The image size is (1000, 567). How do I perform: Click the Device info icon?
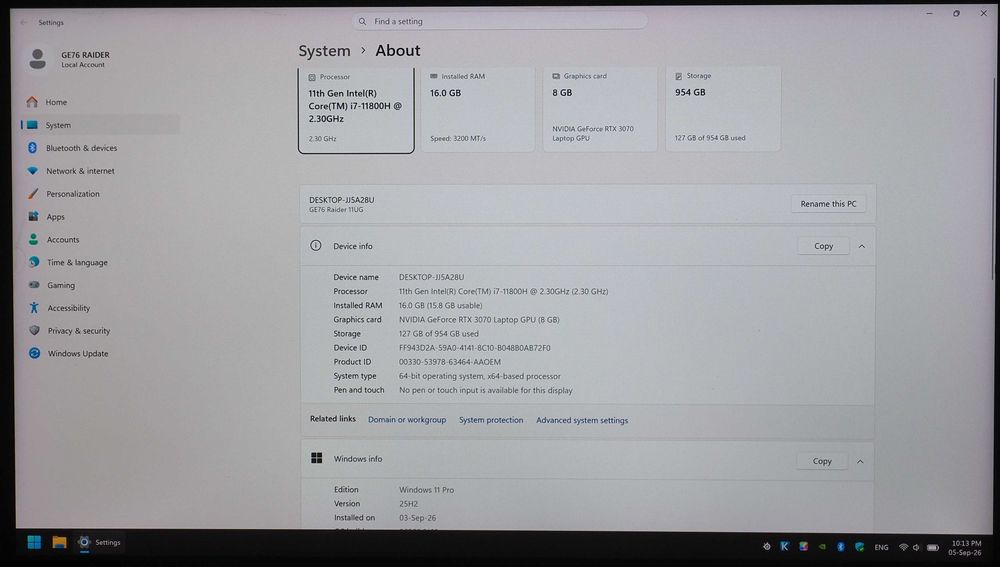tap(316, 246)
